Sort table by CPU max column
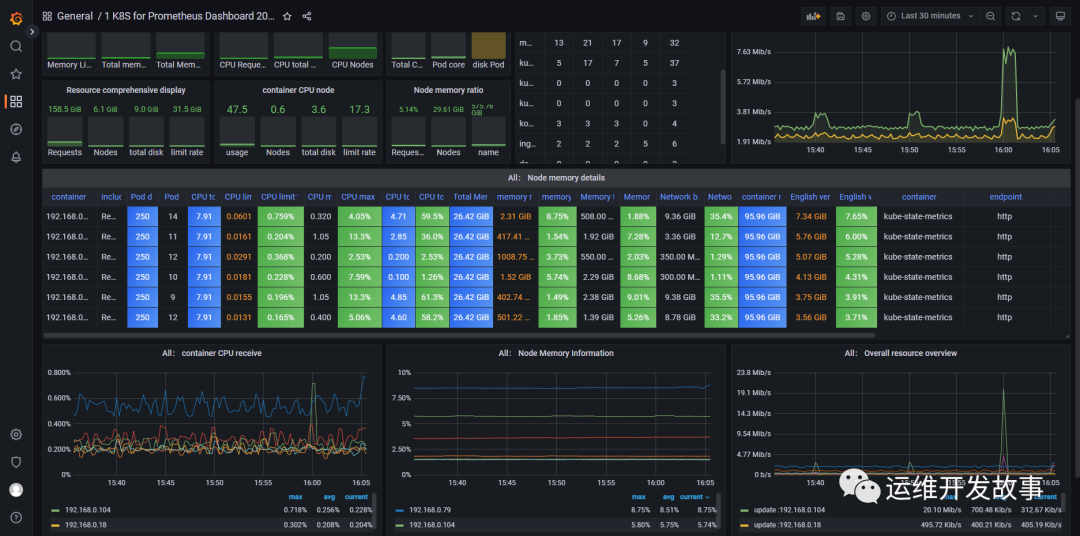Image resolution: width=1080 pixels, height=536 pixels. click(x=359, y=197)
